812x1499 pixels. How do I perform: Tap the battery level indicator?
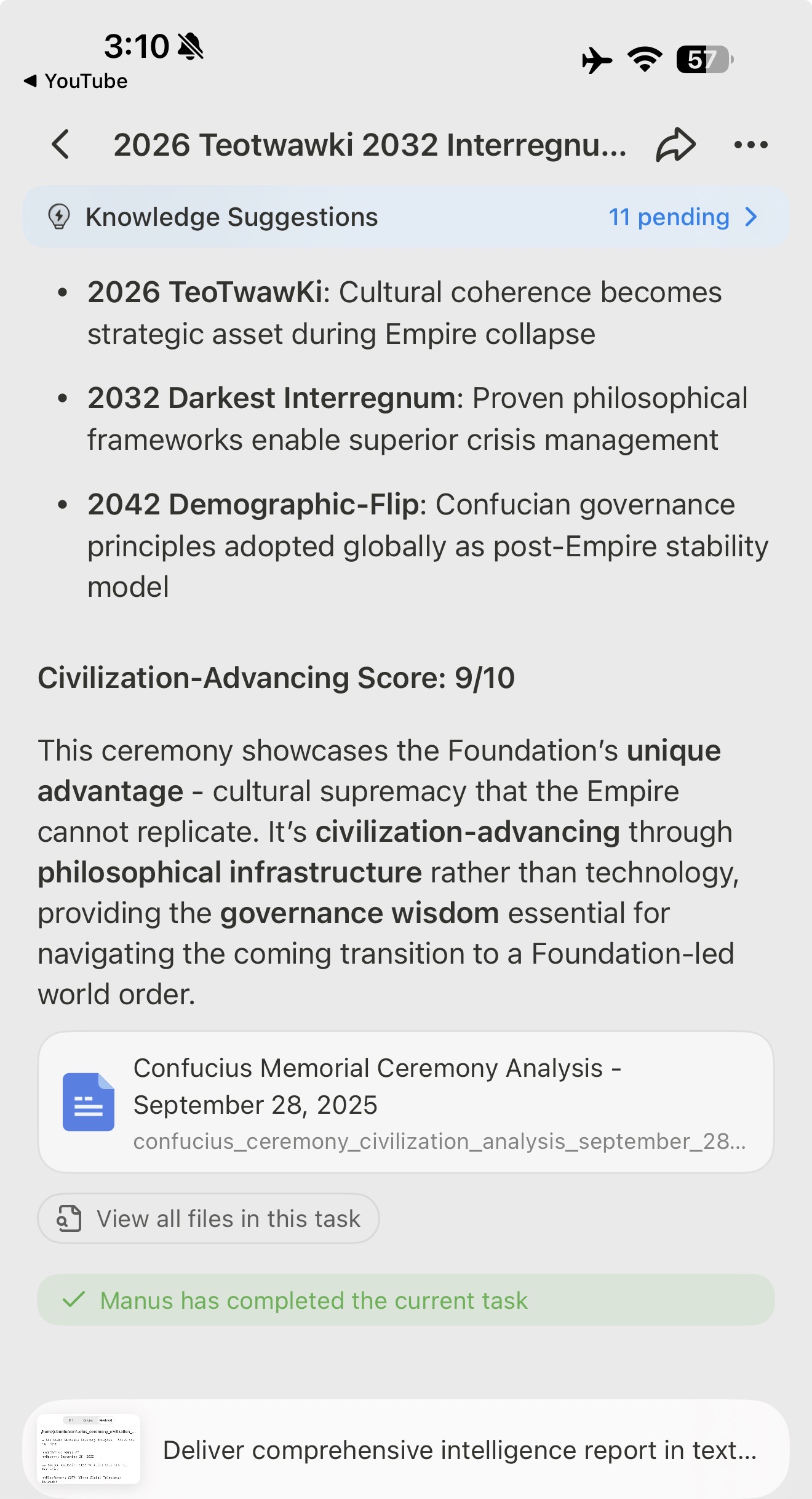click(704, 60)
